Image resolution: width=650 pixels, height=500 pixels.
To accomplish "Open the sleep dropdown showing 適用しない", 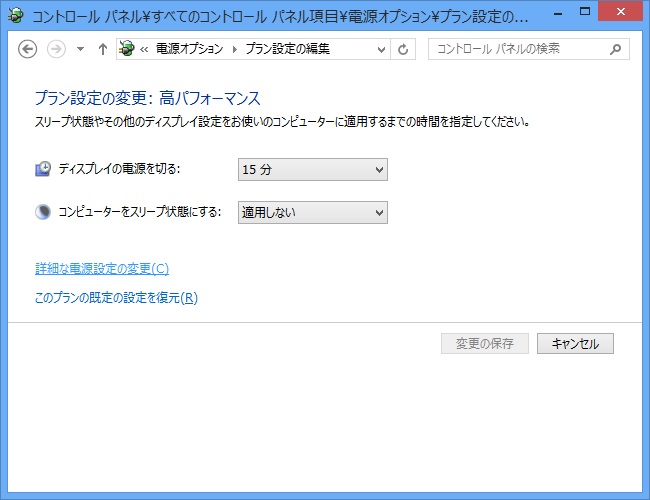I will (312, 211).
